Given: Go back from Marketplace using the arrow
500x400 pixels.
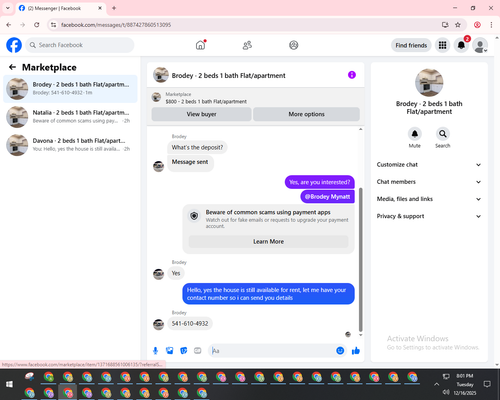Looking at the screenshot, I should coord(12,67).
